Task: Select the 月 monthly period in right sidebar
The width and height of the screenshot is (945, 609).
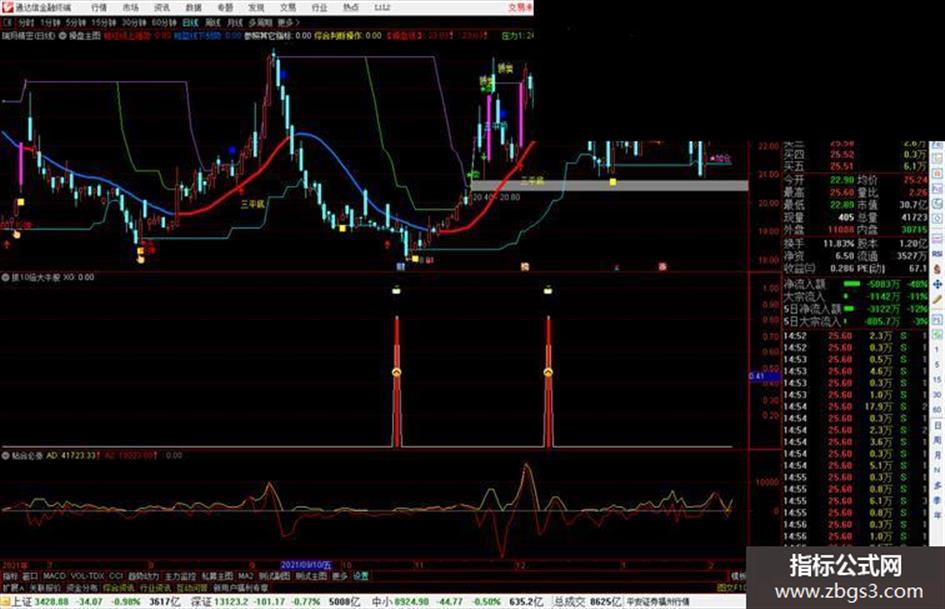Action: point(937,455)
